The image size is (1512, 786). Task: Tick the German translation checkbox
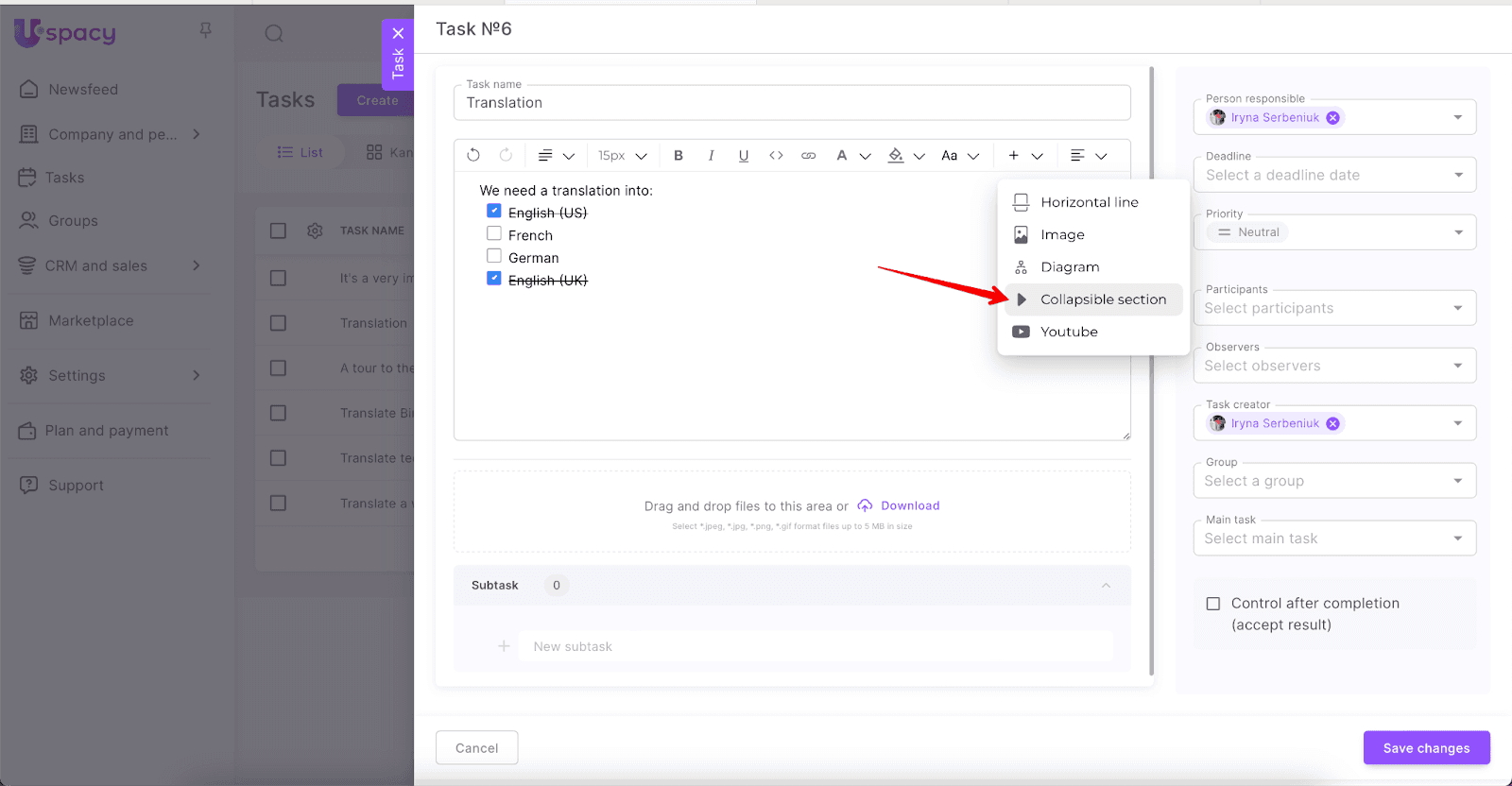click(x=494, y=256)
